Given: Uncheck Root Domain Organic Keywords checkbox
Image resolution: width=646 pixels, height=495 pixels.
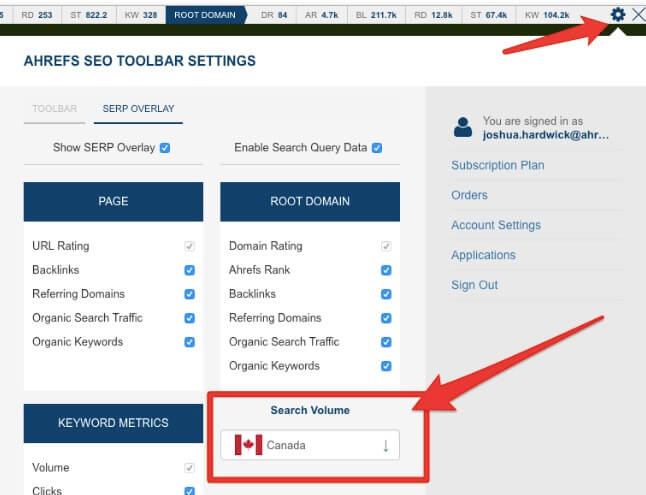Looking at the screenshot, I should click(386, 366).
